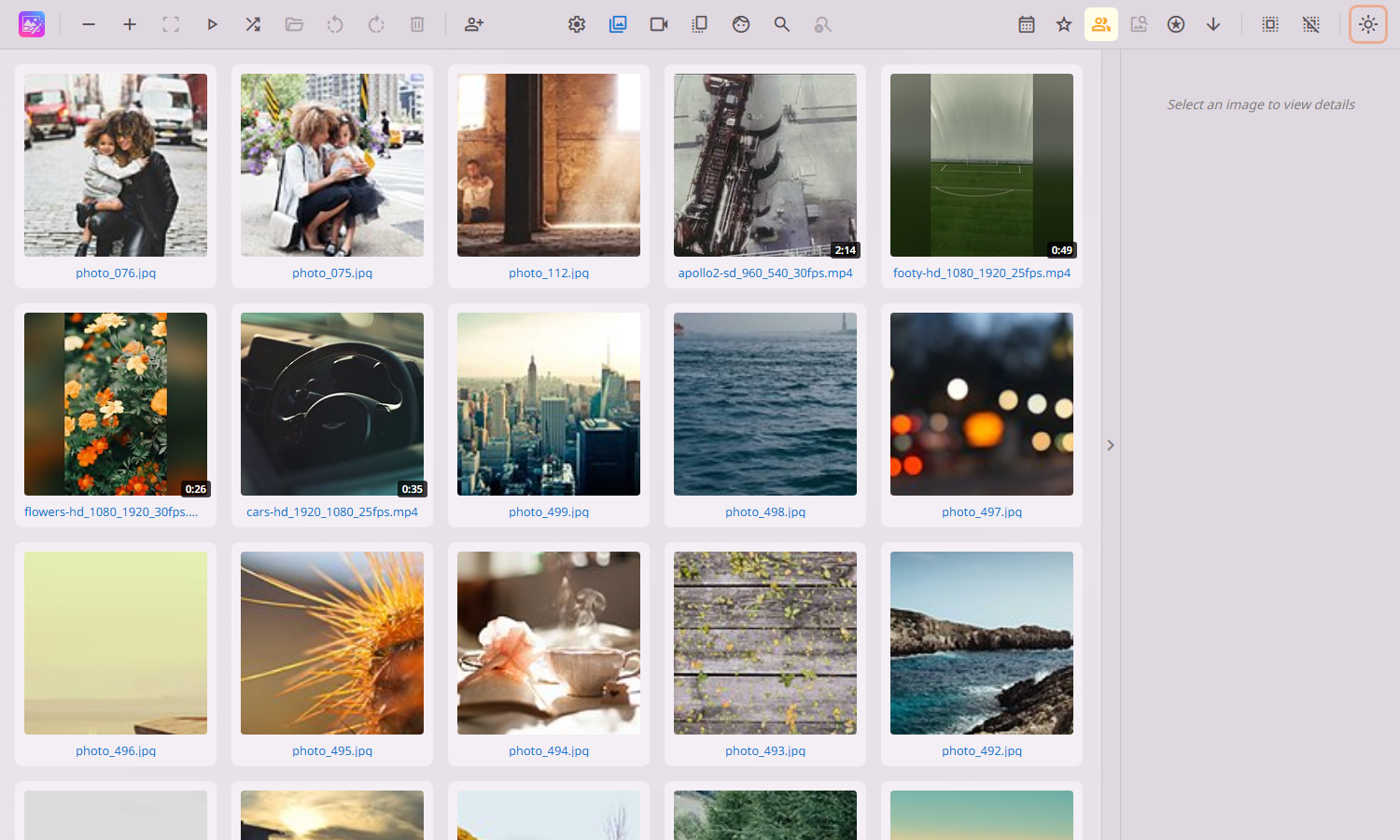Collapse the details sidebar using the chevron
Screen dimensions: 1400x840
(1111, 445)
